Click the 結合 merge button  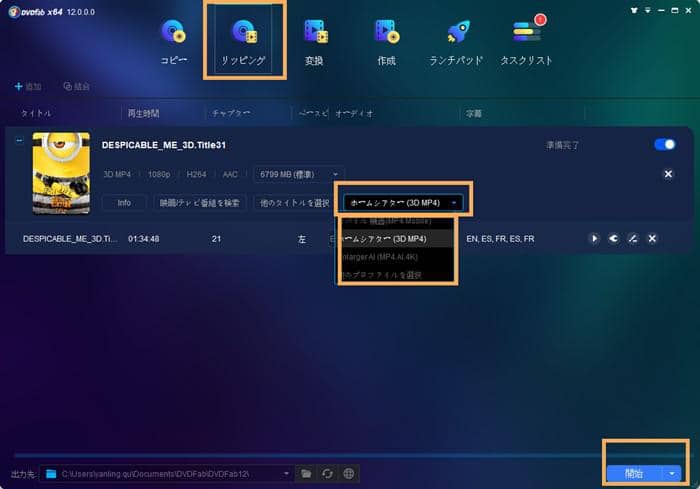coord(77,87)
